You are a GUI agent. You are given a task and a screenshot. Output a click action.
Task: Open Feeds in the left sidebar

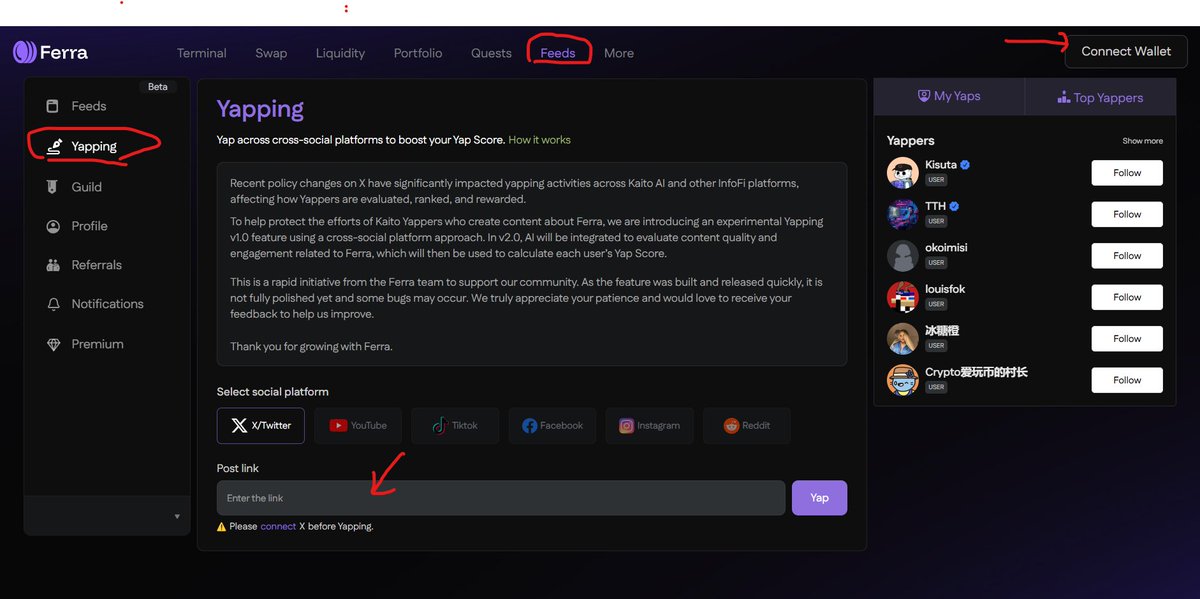coord(75,106)
